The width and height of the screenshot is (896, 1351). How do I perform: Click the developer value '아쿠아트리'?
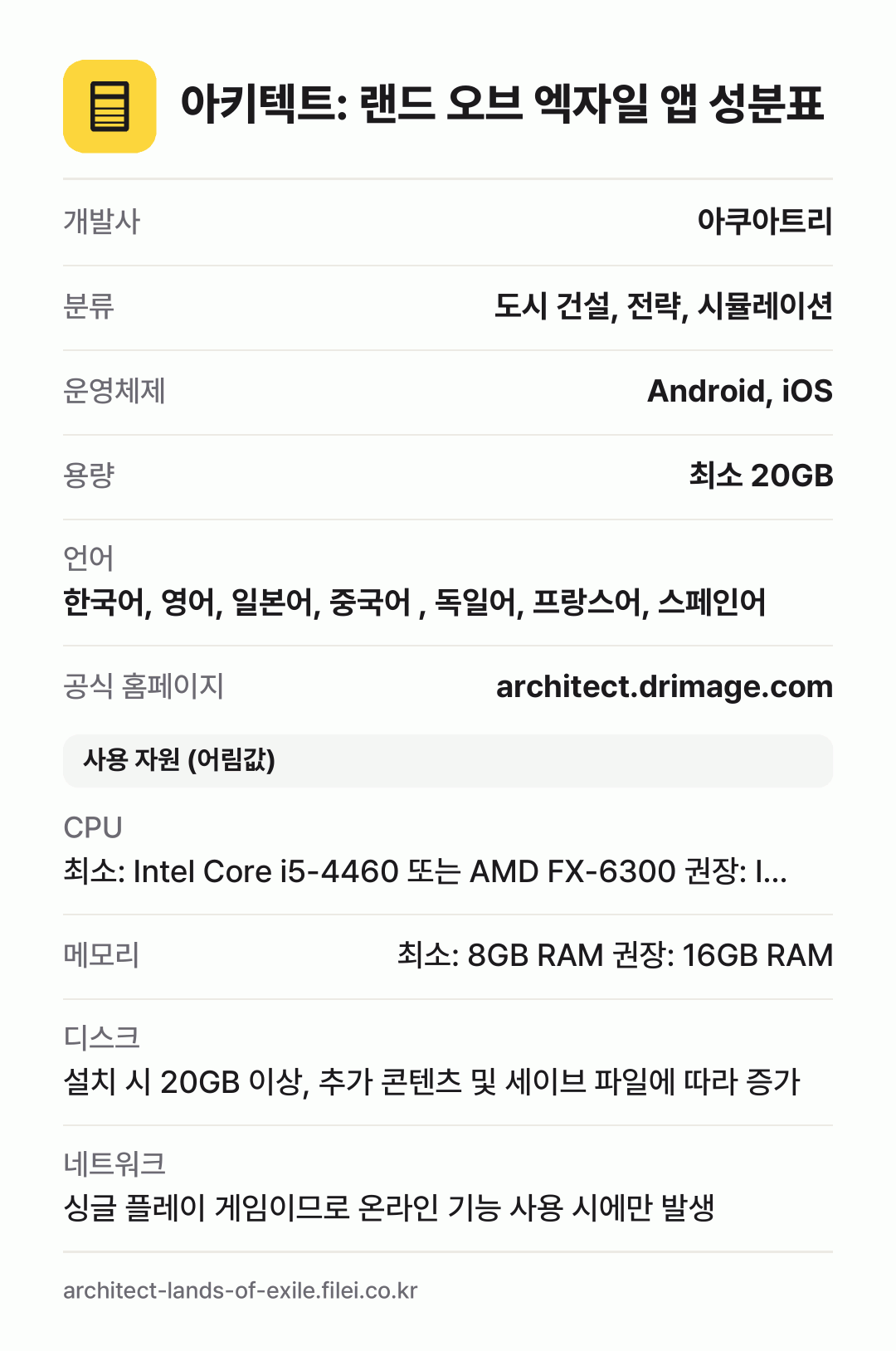pyautogui.click(x=764, y=222)
